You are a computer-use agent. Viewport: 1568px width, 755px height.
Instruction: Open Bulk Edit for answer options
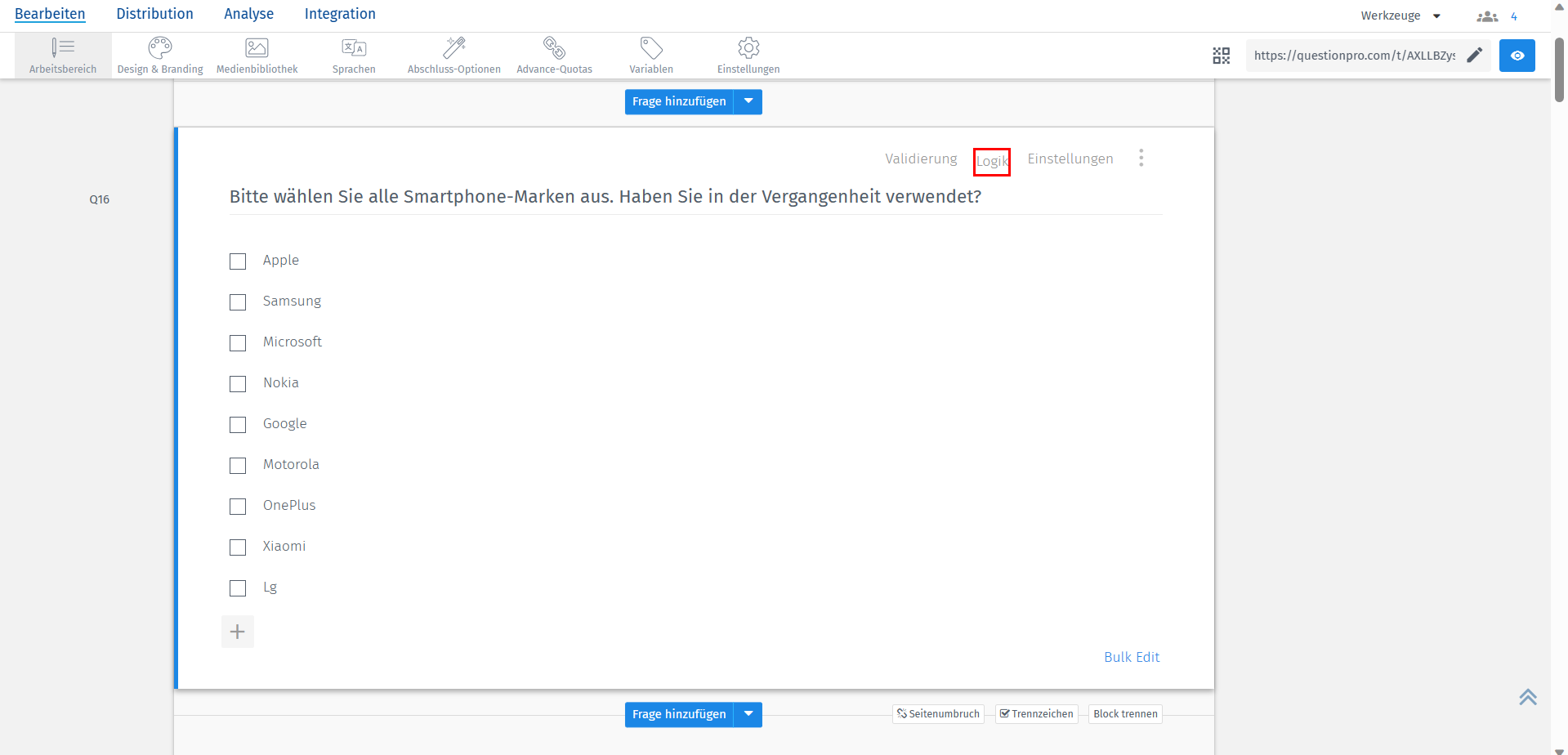[1132, 656]
